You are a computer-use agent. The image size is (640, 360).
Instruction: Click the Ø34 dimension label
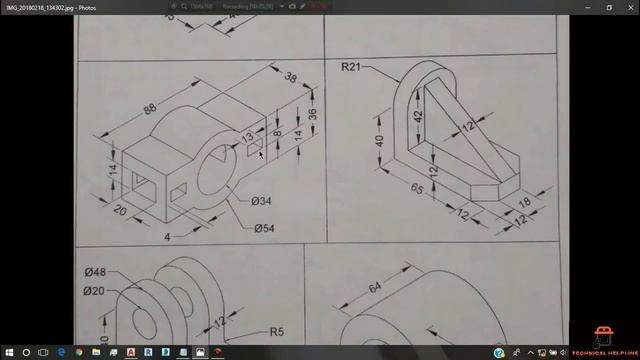261,201
